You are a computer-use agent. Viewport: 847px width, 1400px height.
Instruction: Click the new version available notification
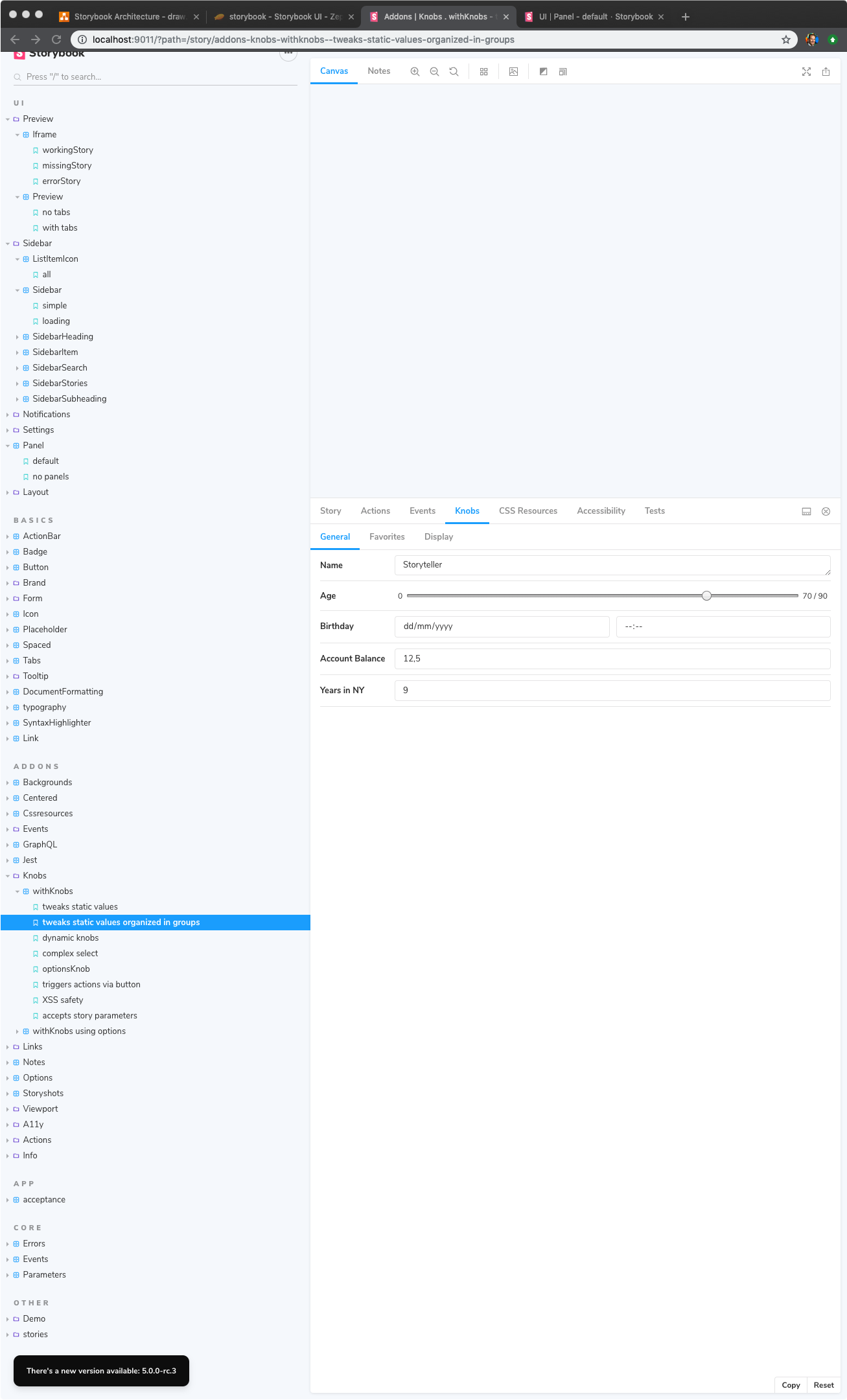tap(101, 1371)
